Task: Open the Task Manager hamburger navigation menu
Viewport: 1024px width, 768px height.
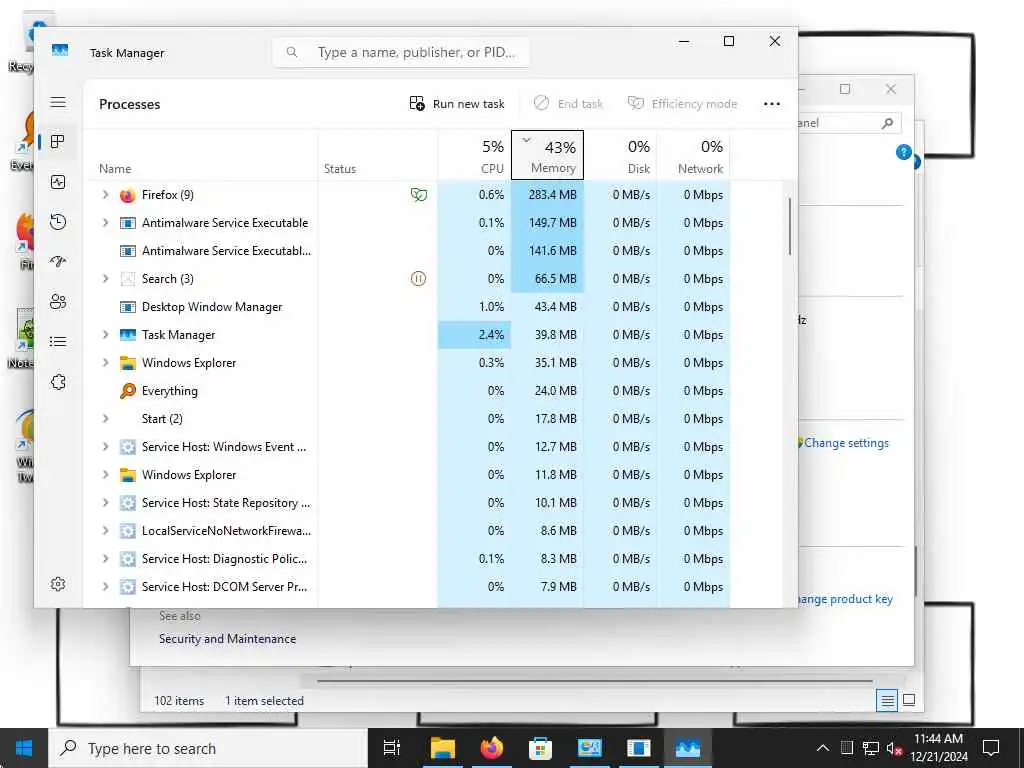Action: (58, 102)
